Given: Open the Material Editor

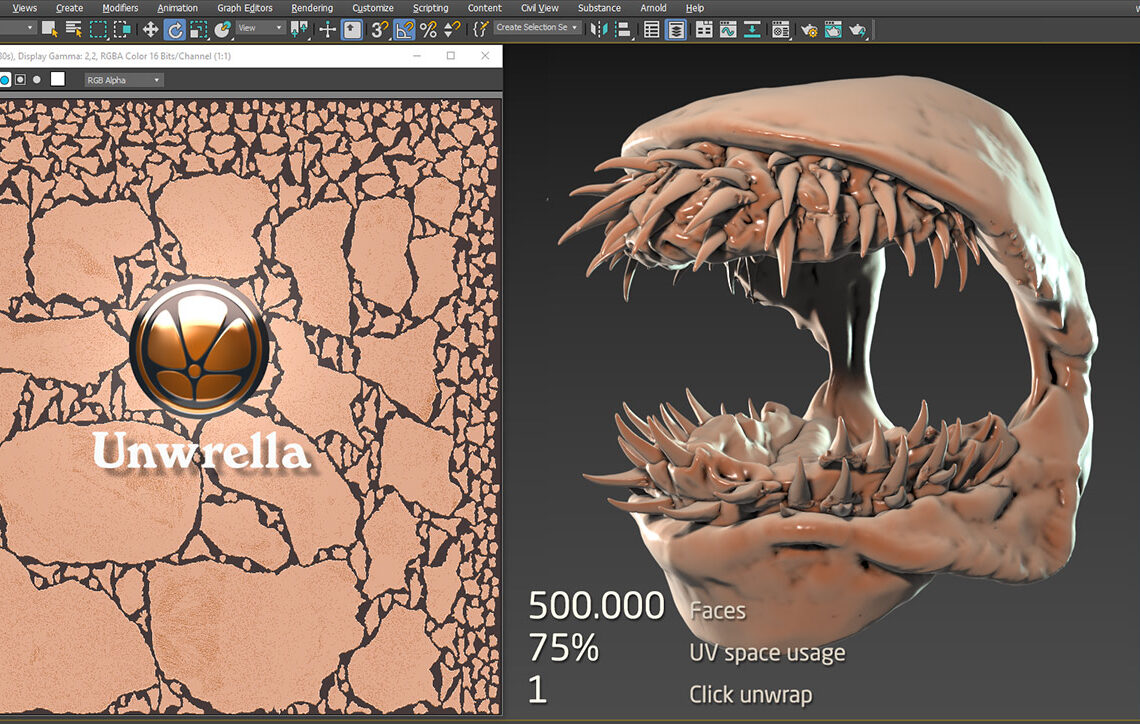Looking at the screenshot, I should tap(782, 29).
